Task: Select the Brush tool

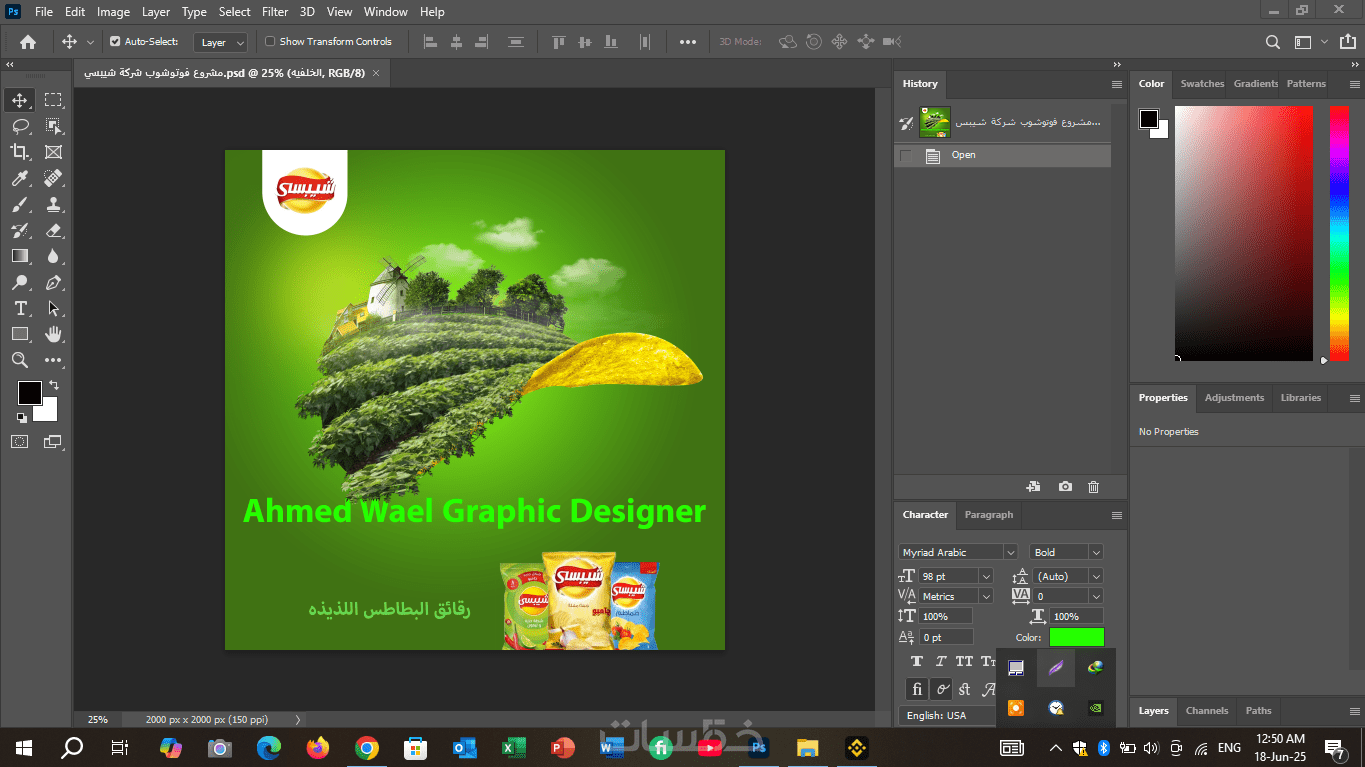Action: point(19,204)
